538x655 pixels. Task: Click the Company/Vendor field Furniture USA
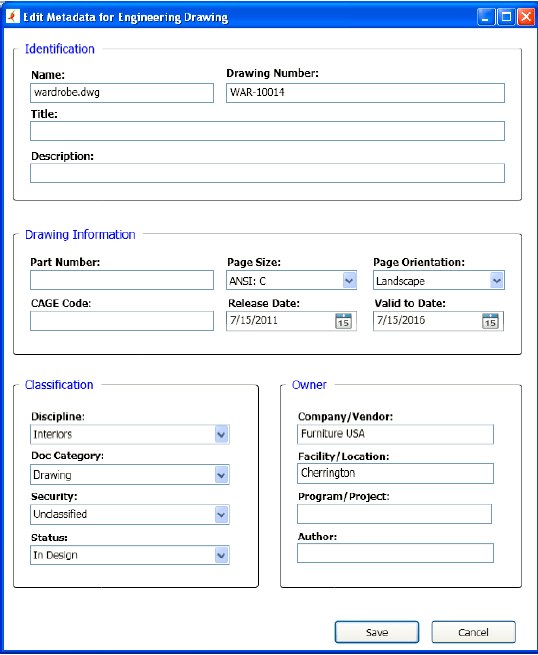[396, 434]
